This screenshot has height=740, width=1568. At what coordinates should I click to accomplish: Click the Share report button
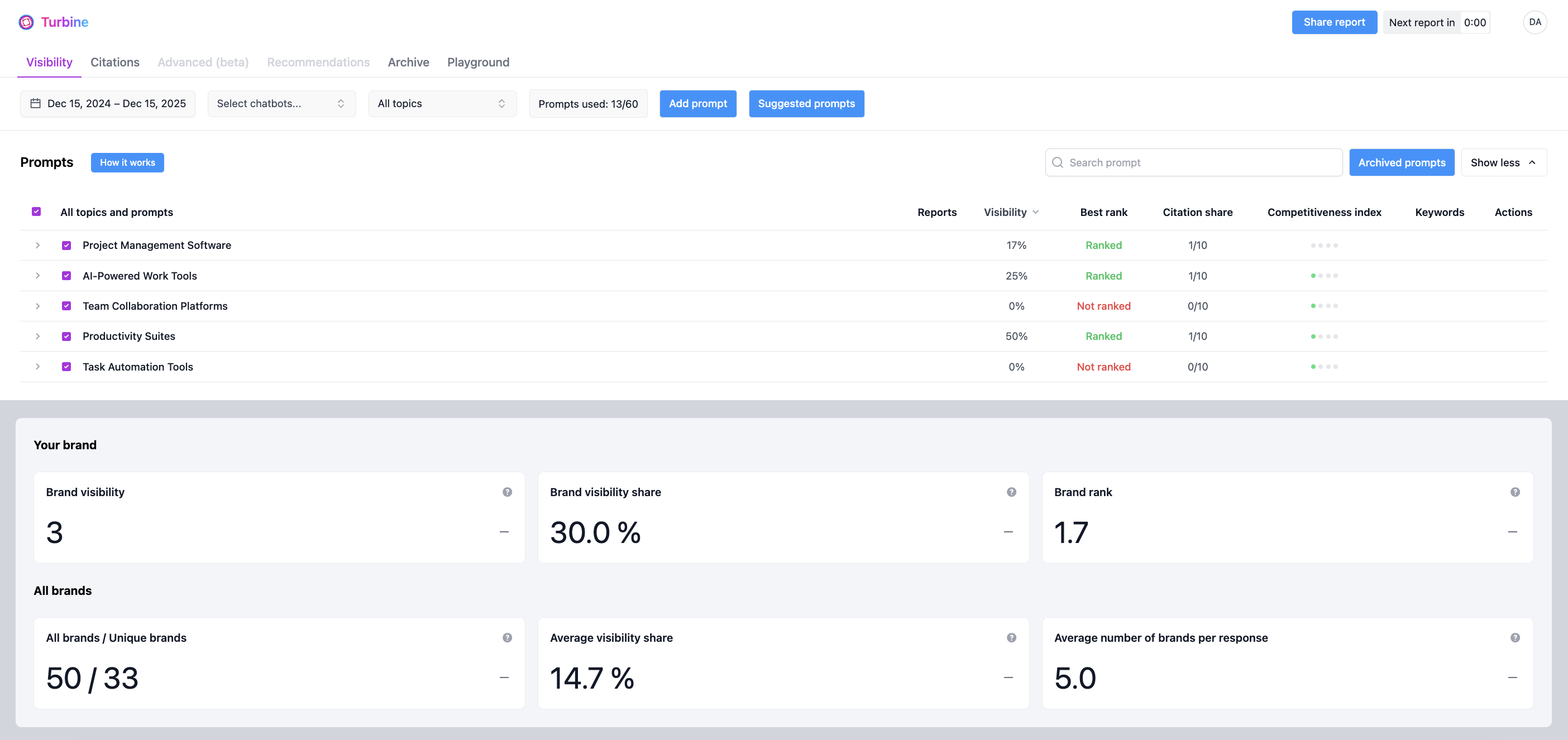click(x=1333, y=22)
